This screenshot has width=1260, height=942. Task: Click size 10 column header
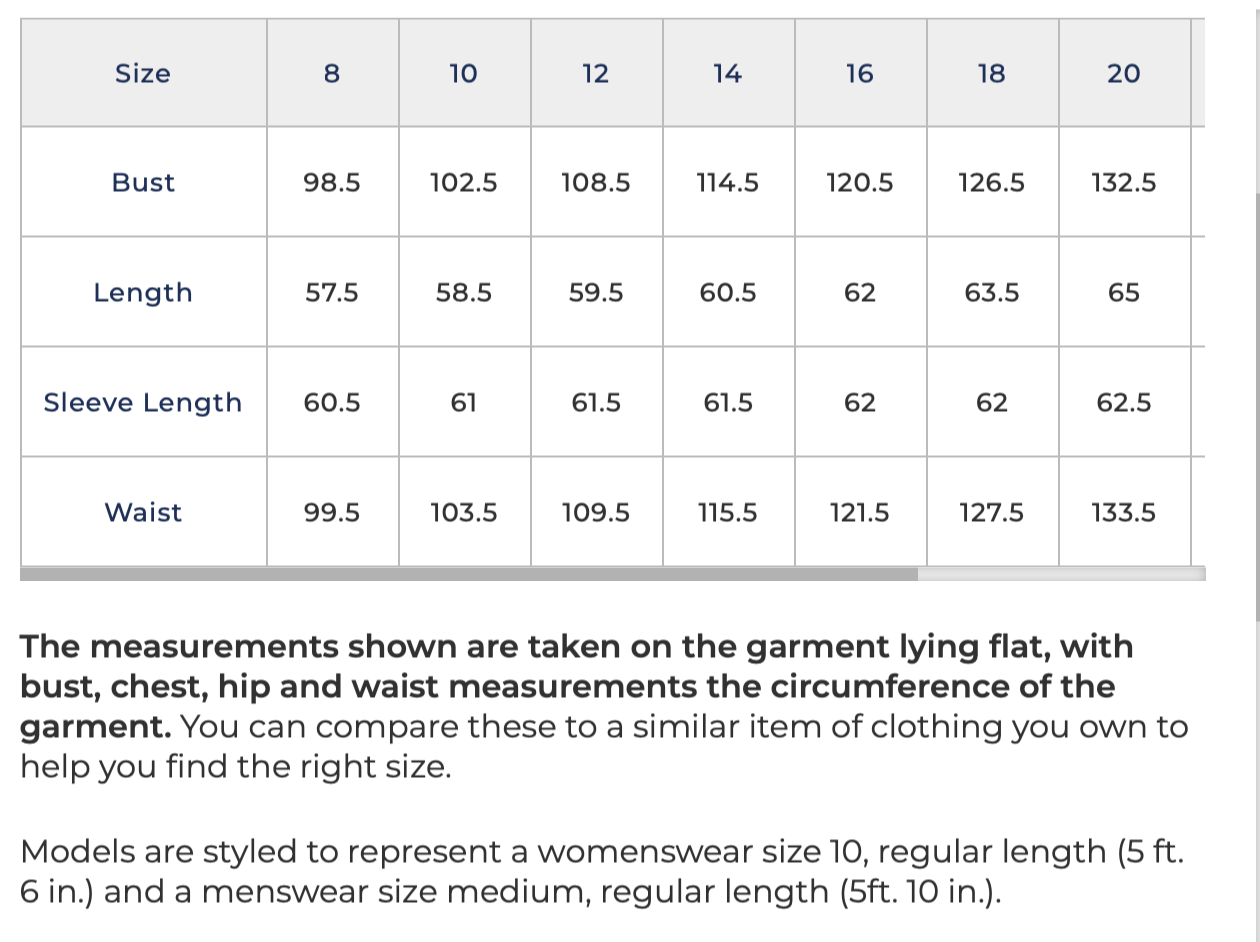[464, 73]
